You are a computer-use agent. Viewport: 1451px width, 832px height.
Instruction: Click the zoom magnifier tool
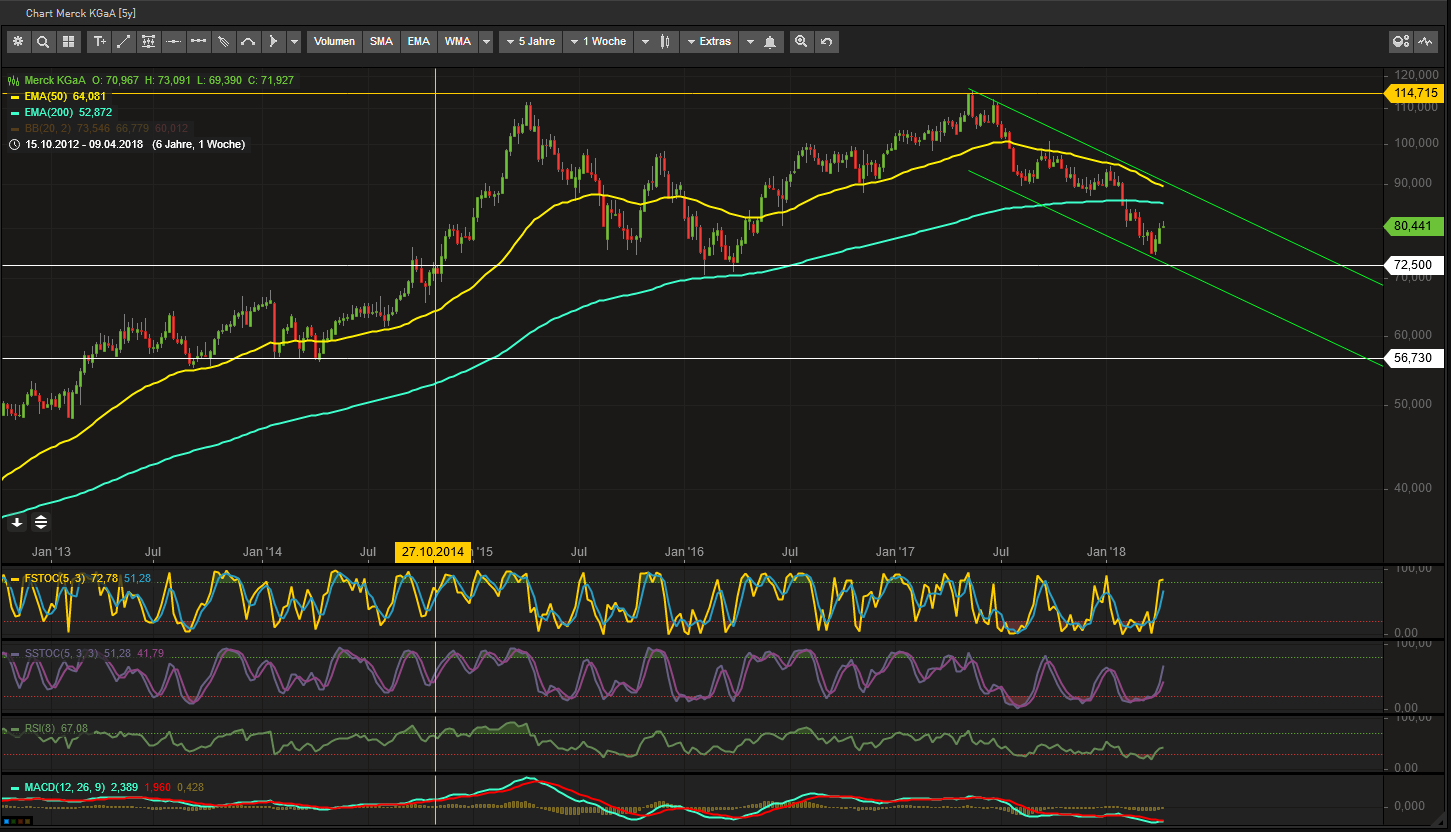click(800, 41)
